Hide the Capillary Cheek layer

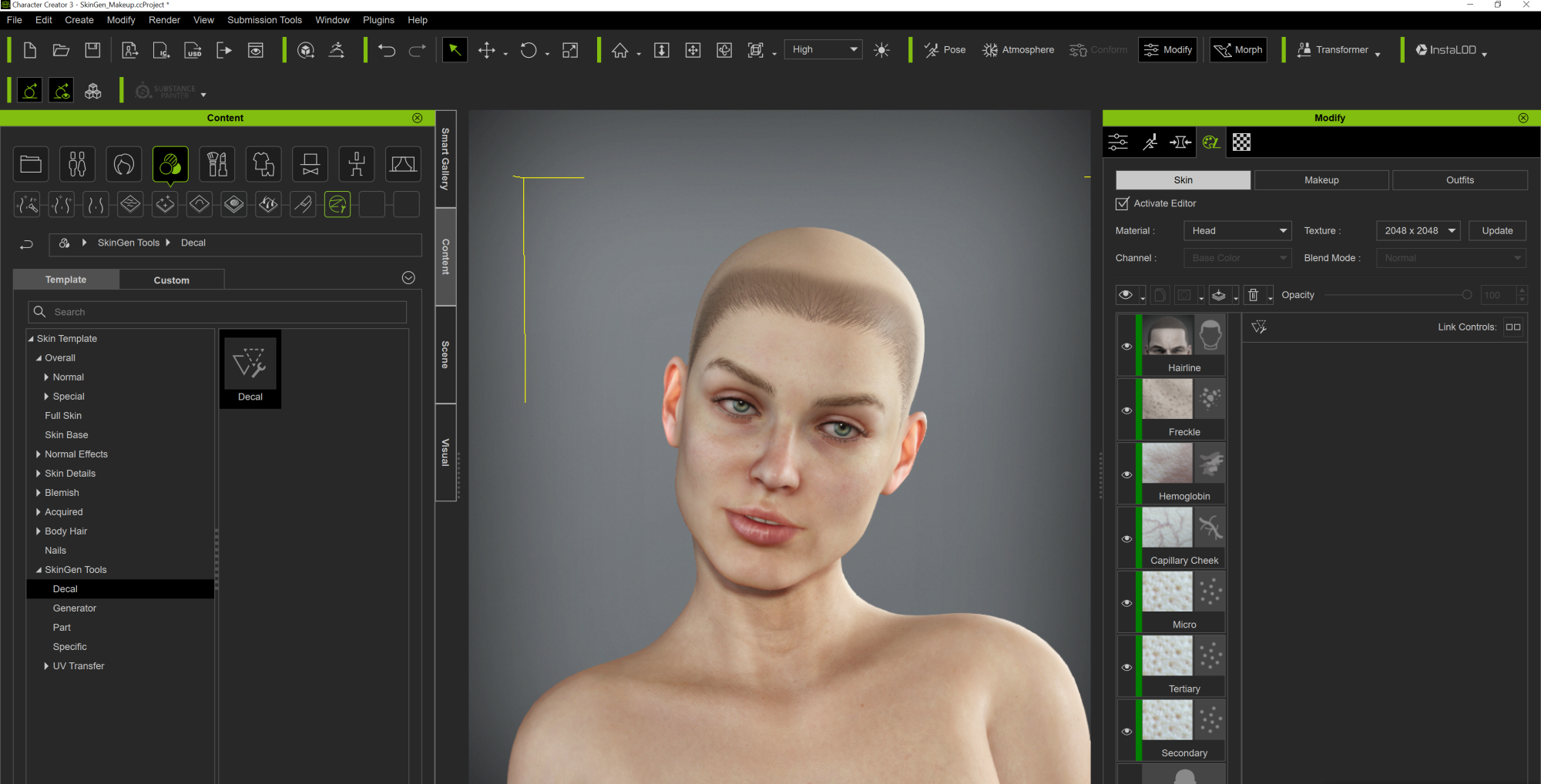(x=1126, y=539)
